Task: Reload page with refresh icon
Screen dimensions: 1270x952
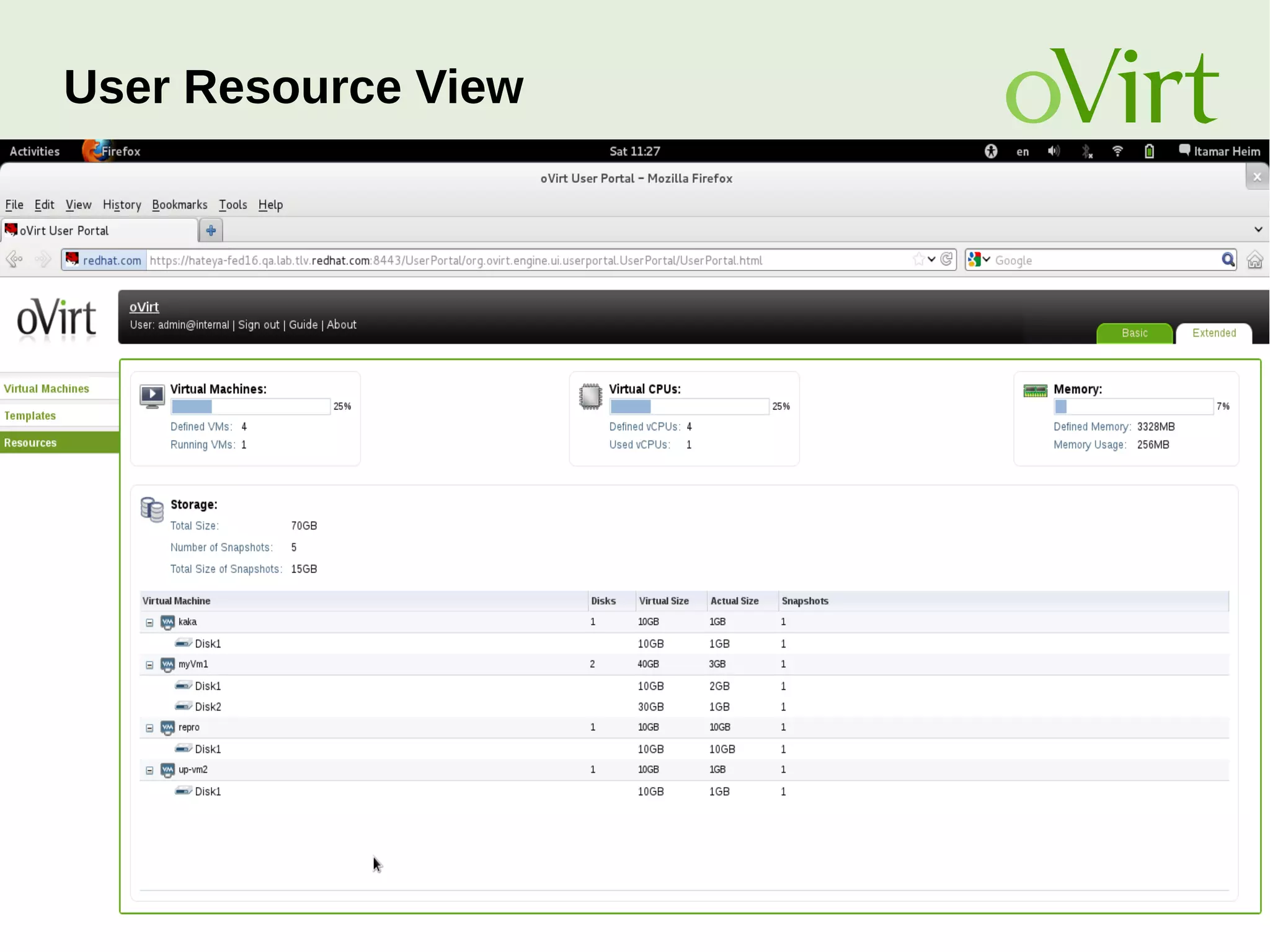Action: (x=946, y=260)
